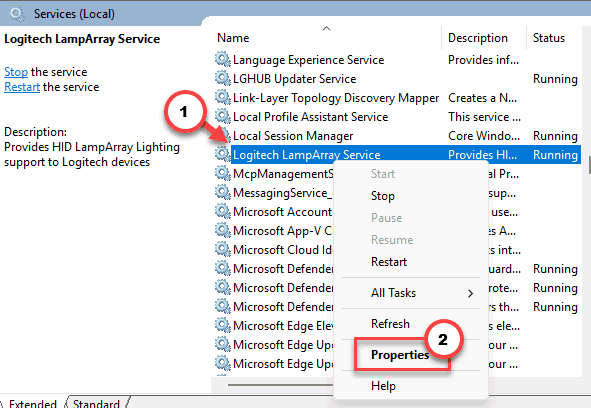
Task: Switch to the Standard tab
Action: [x=96, y=403]
